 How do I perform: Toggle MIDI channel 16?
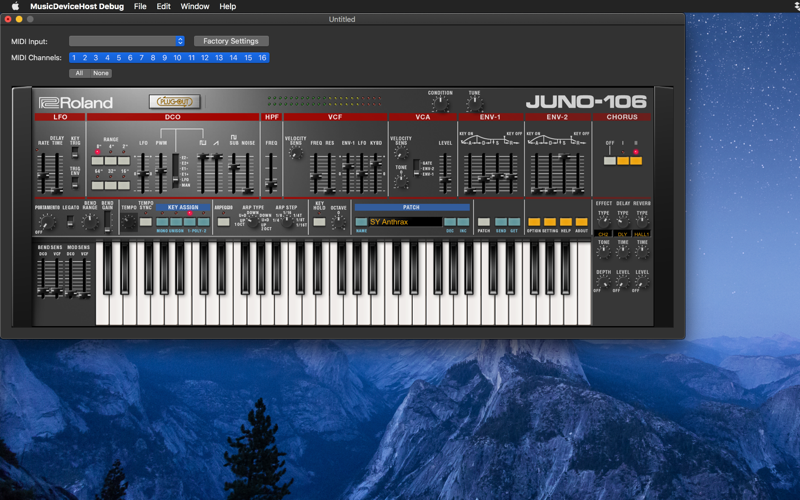pyautogui.click(x=262, y=58)
